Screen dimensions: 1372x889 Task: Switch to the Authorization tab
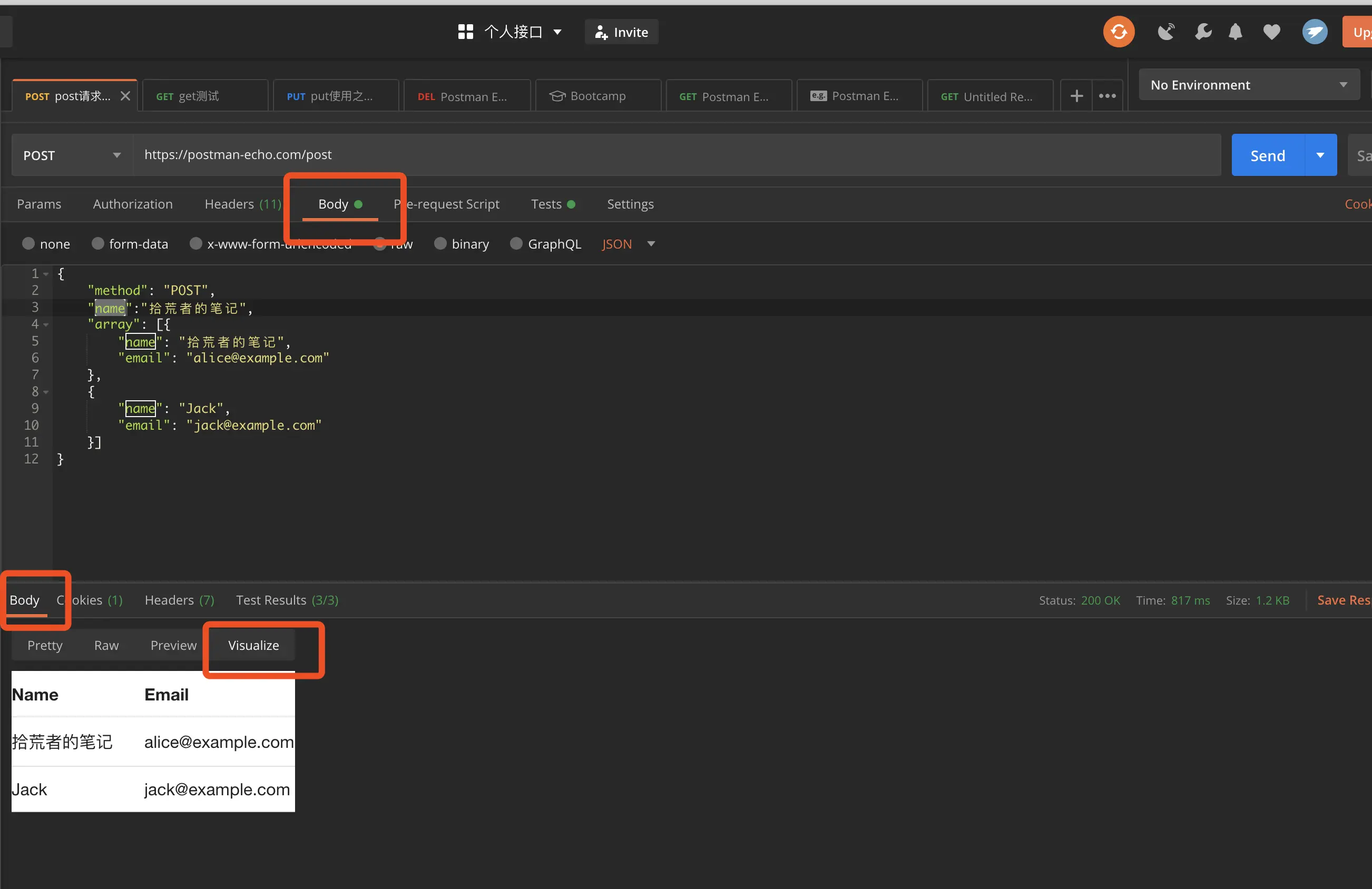[133, 204]
